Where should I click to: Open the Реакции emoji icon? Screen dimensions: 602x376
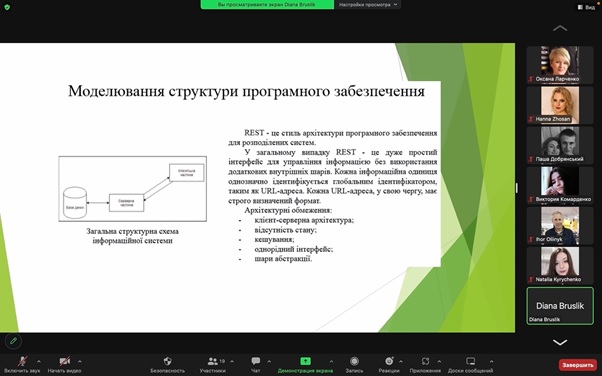coord(389,361)
